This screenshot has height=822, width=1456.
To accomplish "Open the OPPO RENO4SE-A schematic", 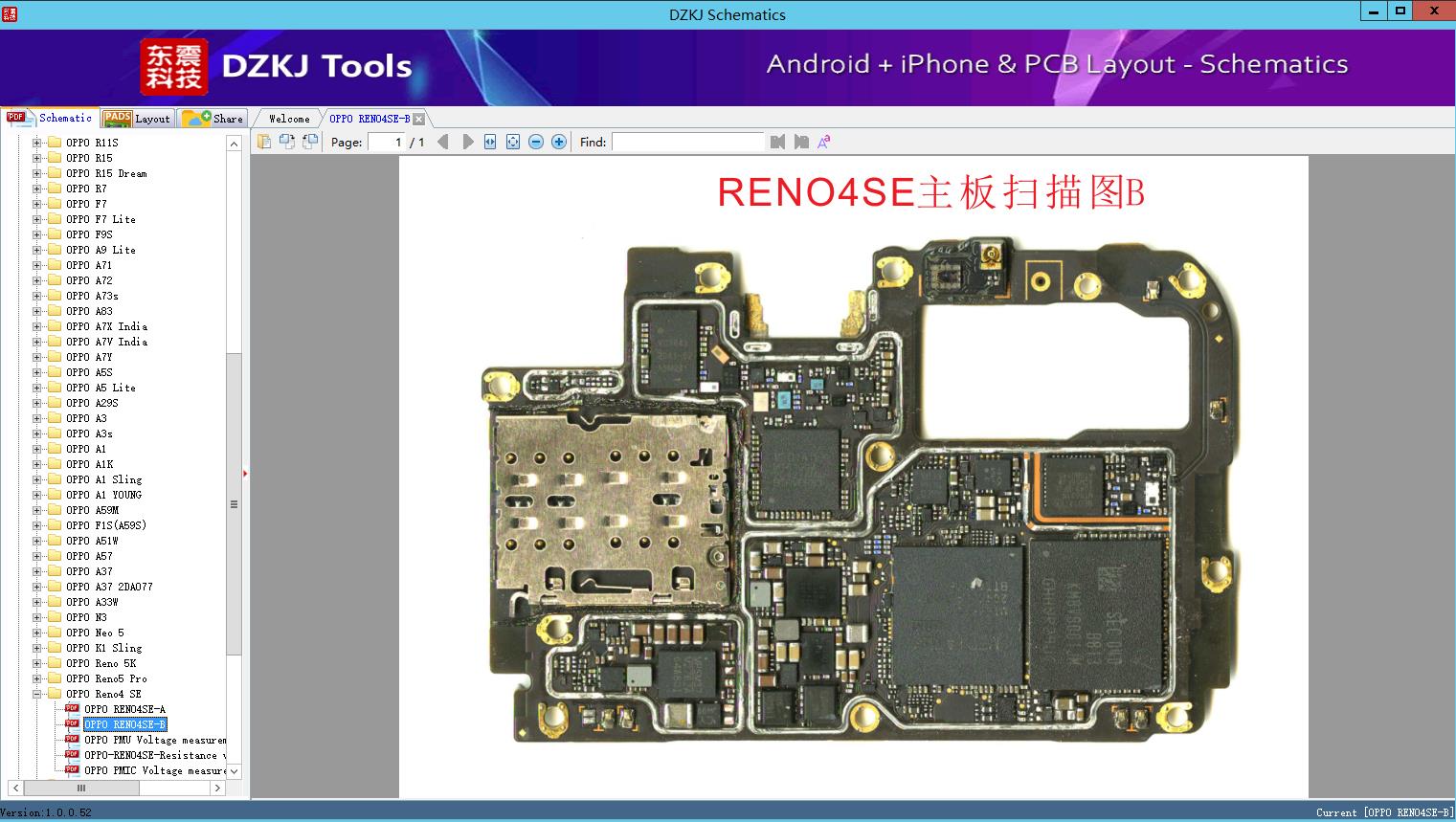I will click(124, 709).
